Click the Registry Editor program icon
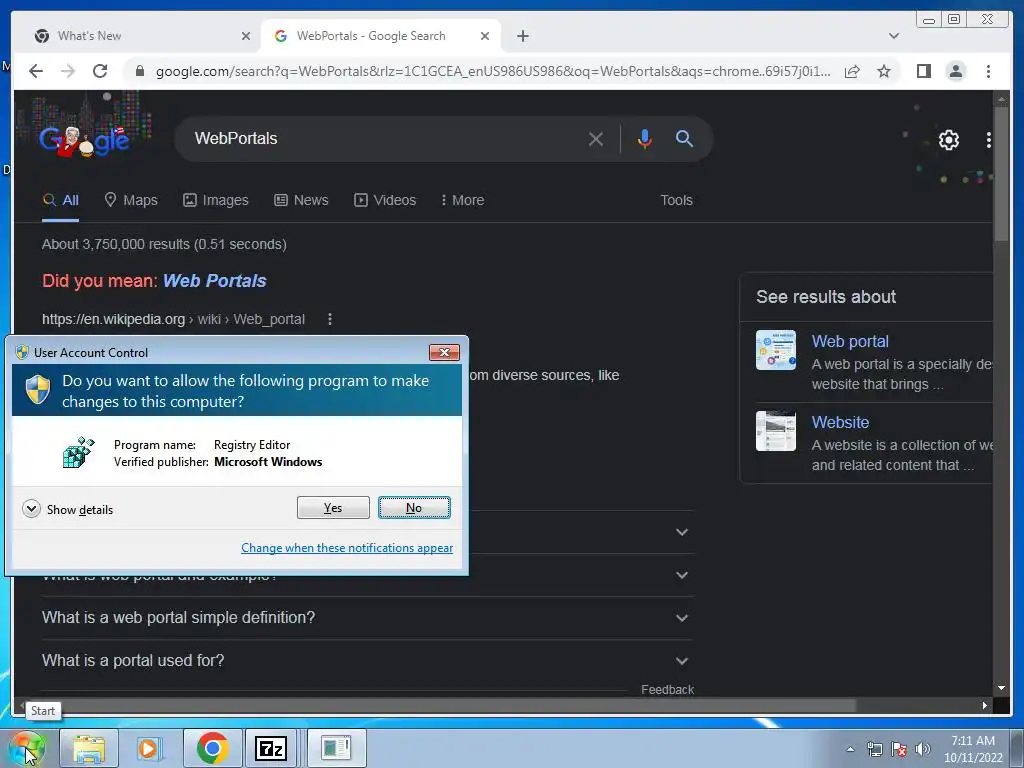 (78, 453)
